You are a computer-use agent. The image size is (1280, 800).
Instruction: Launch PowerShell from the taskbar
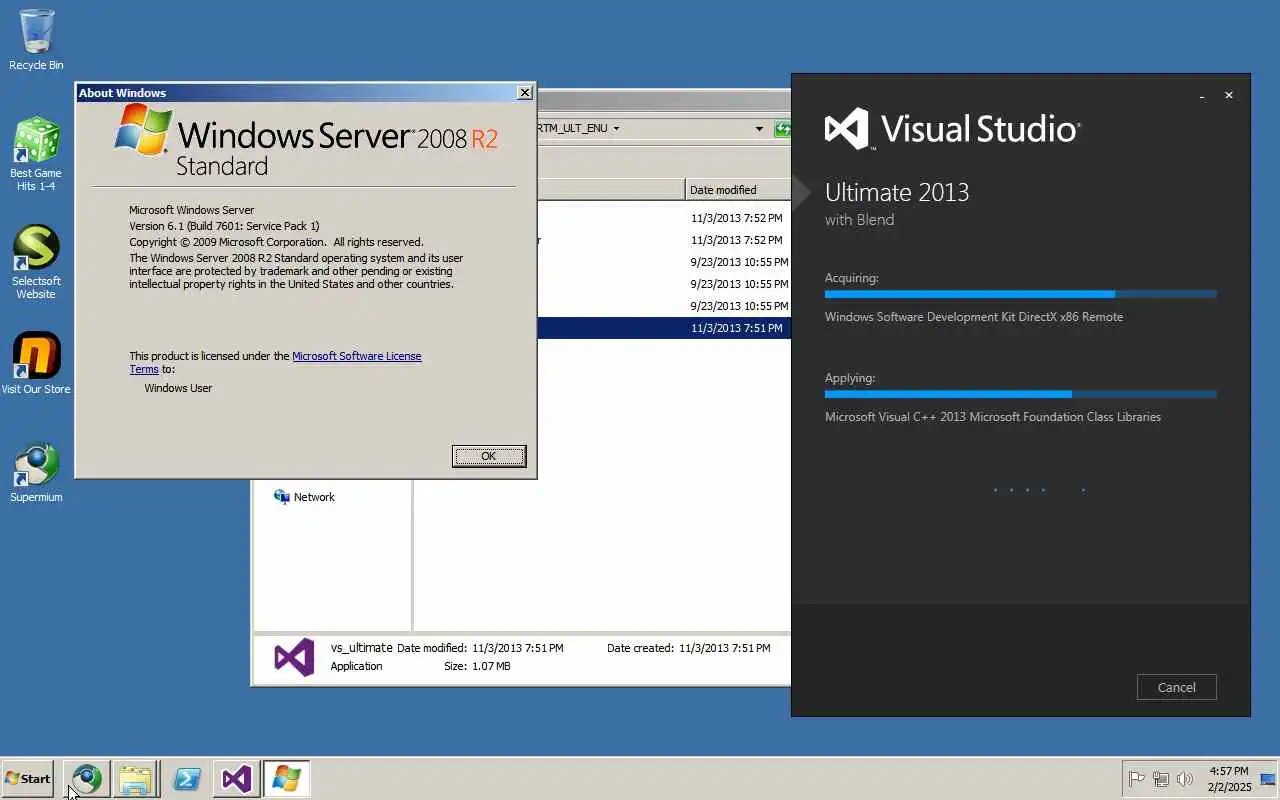(187, 778)
